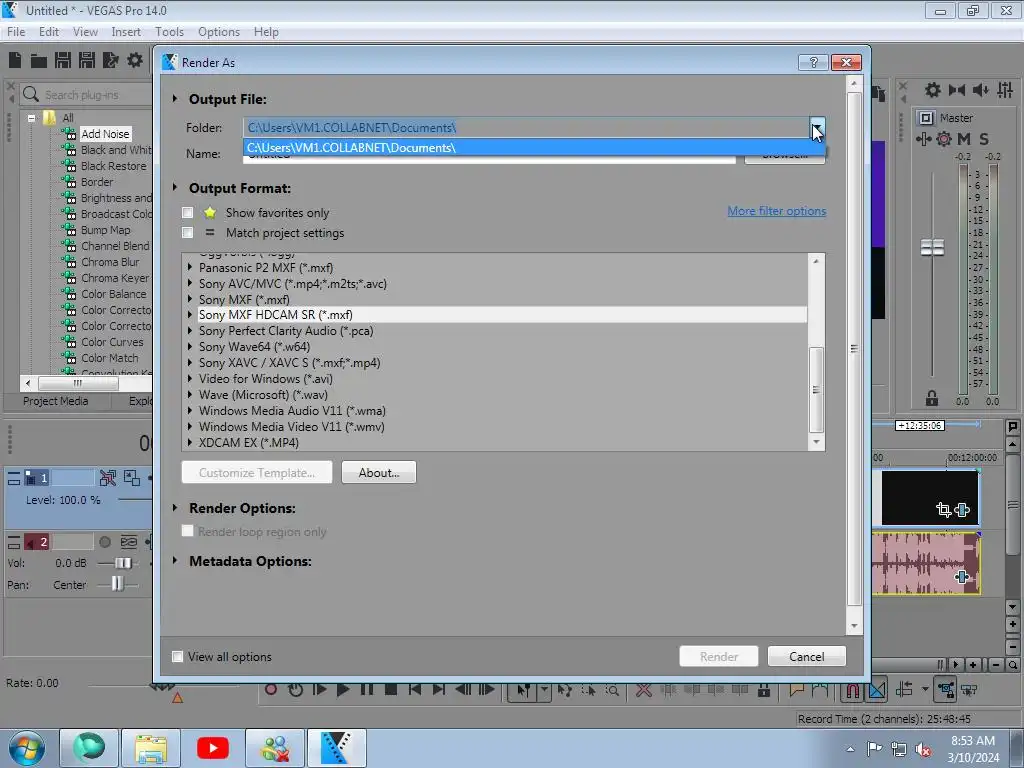Click the Open folder toolbar icon
The width and height of the screenshot is (1024, 768).
coord(39,61)
